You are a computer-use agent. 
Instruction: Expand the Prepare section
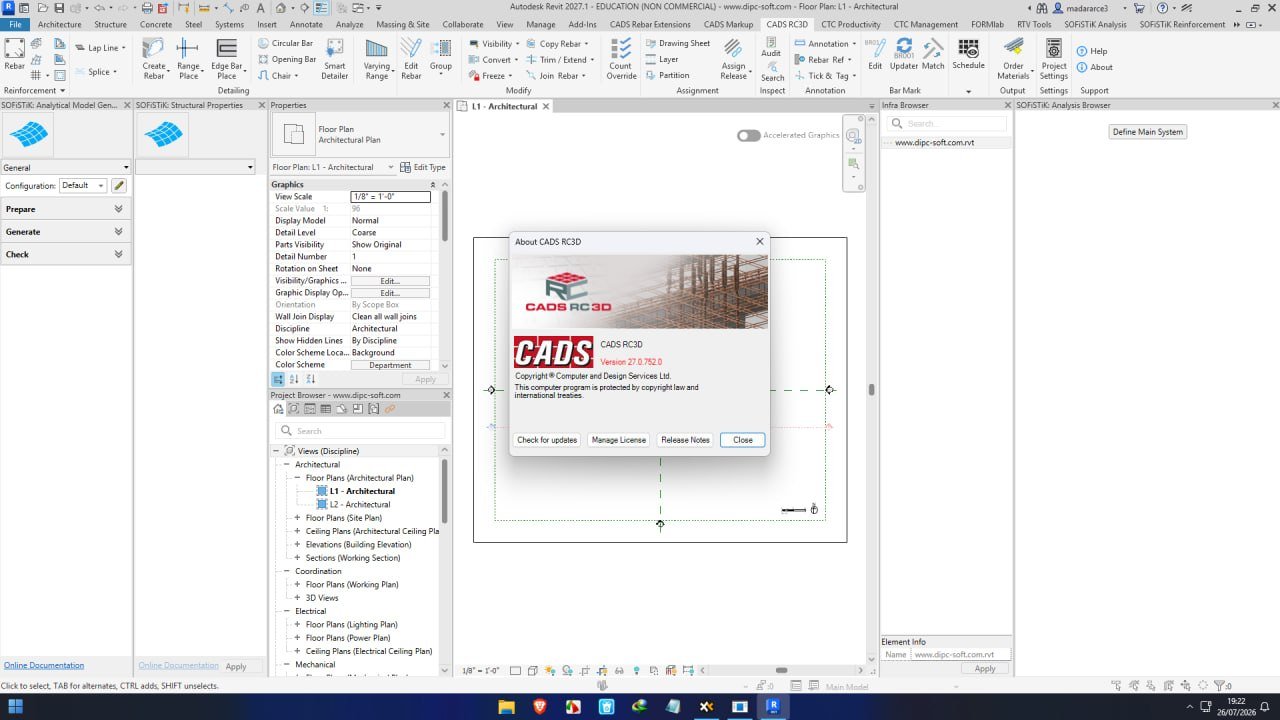tap(66, 209)
